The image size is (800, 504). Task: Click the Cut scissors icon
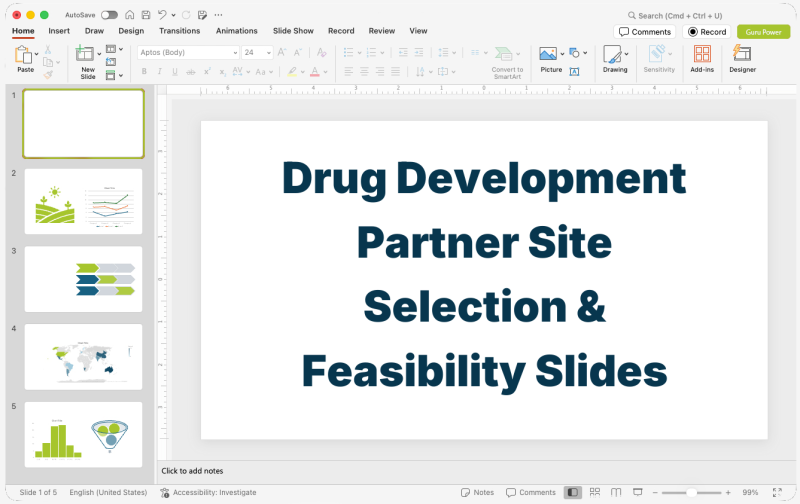click(47, 49)
